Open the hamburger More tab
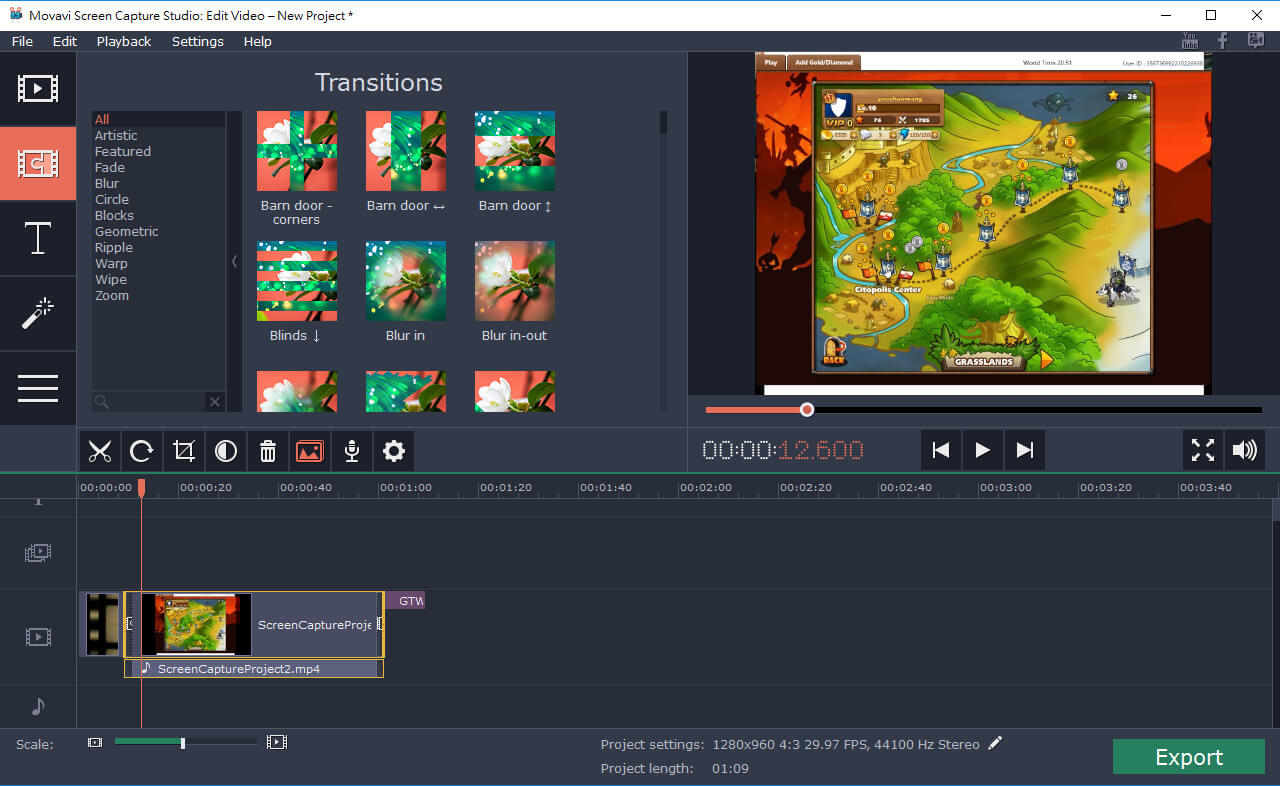 (x=38, y=388)
